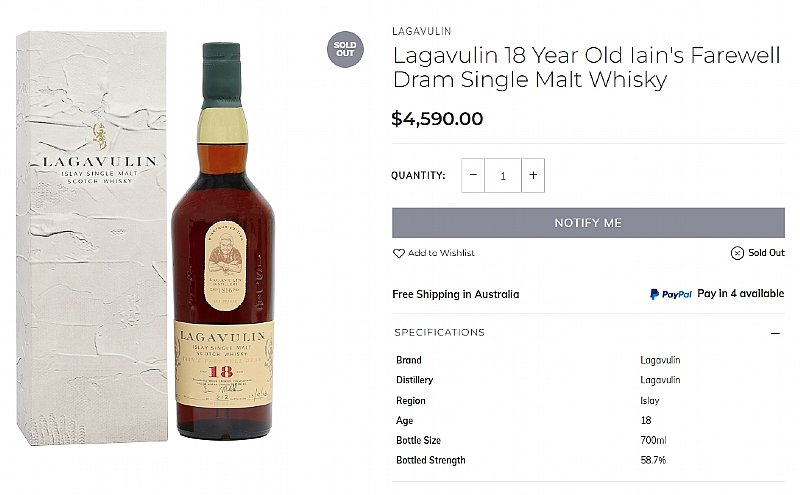The height and width of the screenshot is (495, 800).
Task: Click Free Shipping in Australia text
Action: [x=456, y=294]
